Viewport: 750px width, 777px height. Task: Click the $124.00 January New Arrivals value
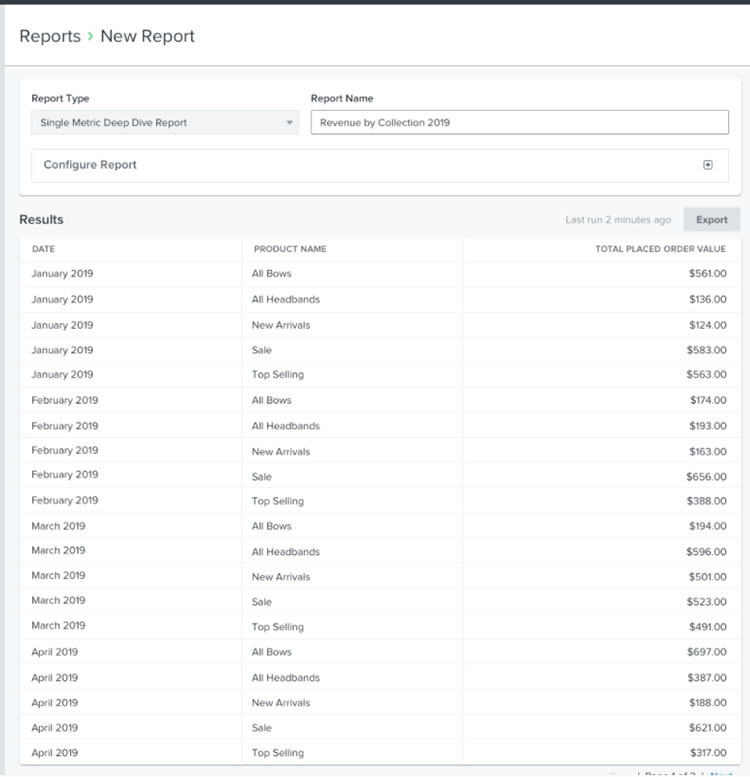pos(707,325)
